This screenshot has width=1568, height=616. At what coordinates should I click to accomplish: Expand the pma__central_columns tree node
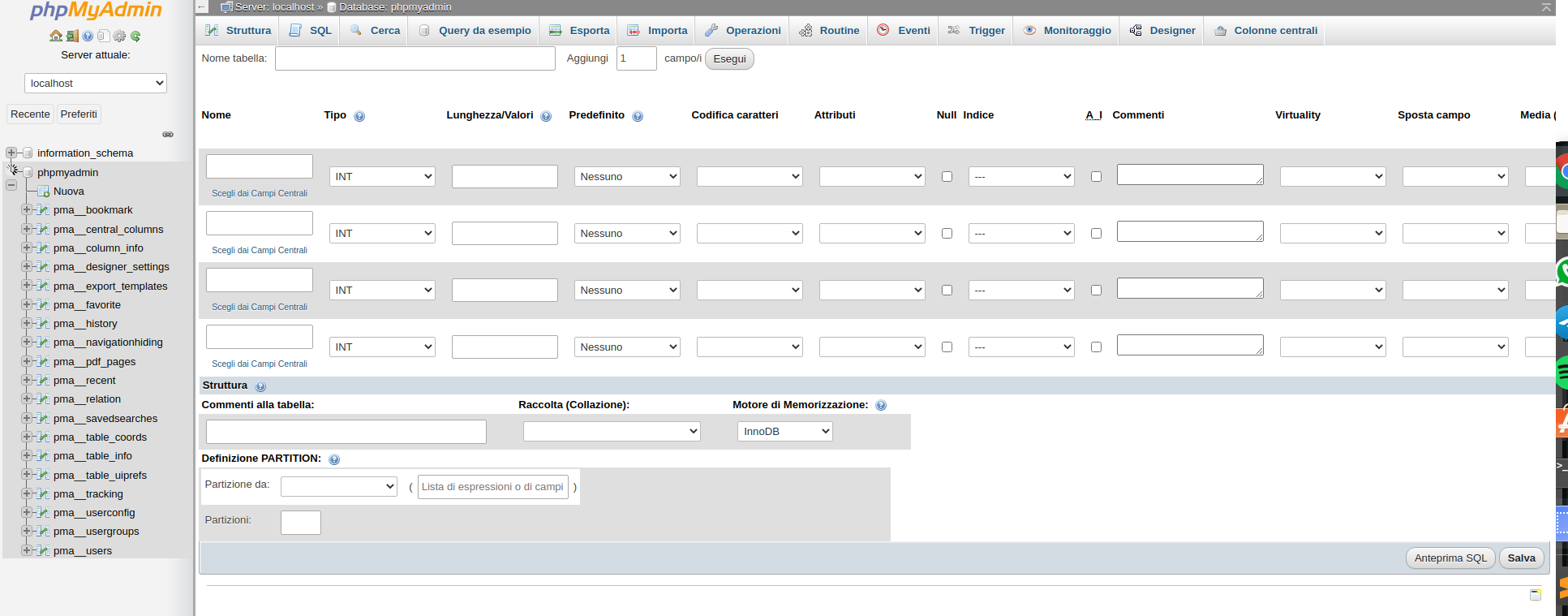tap(27, 229)
